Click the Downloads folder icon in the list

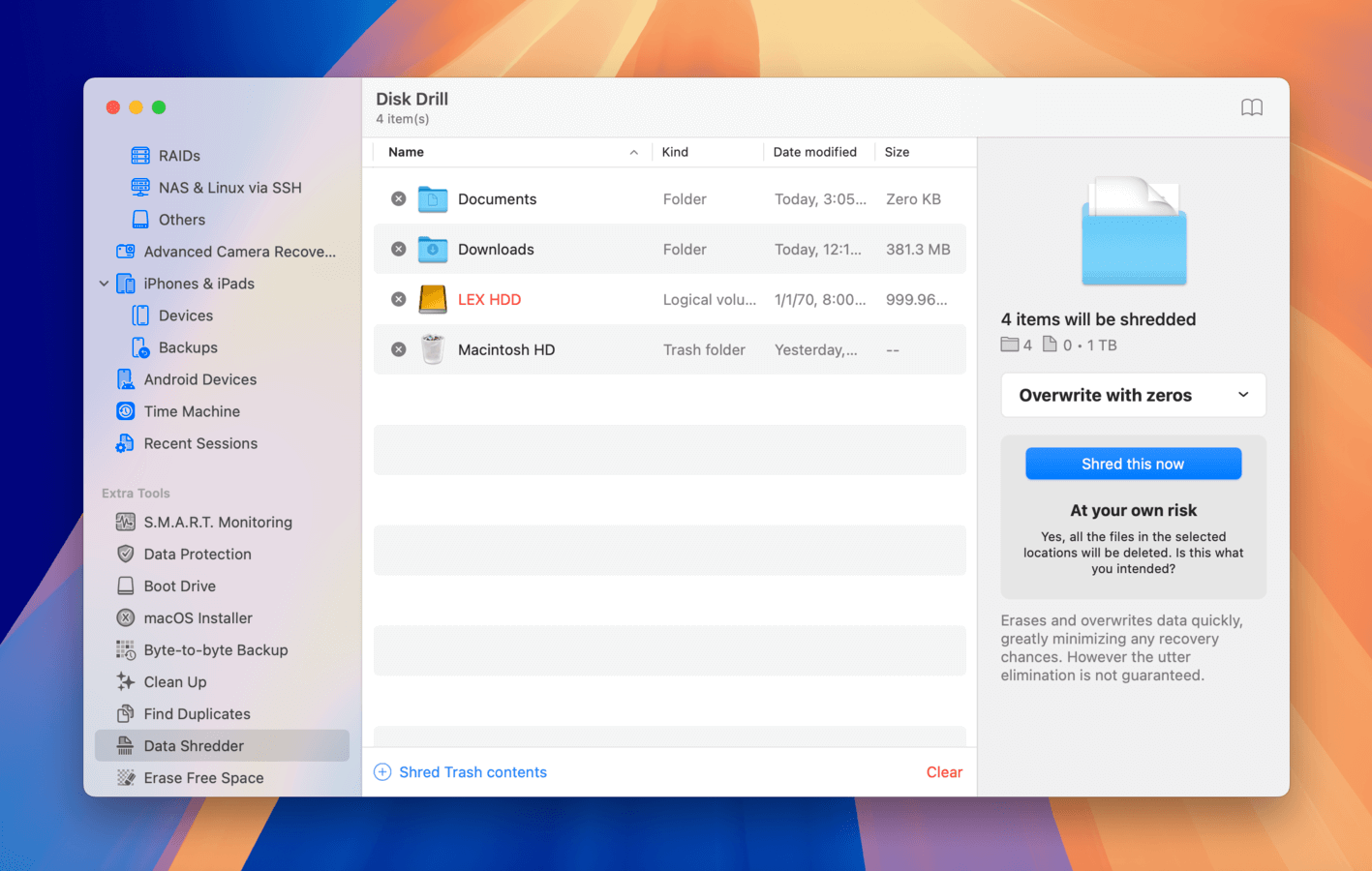coord(433,250)
